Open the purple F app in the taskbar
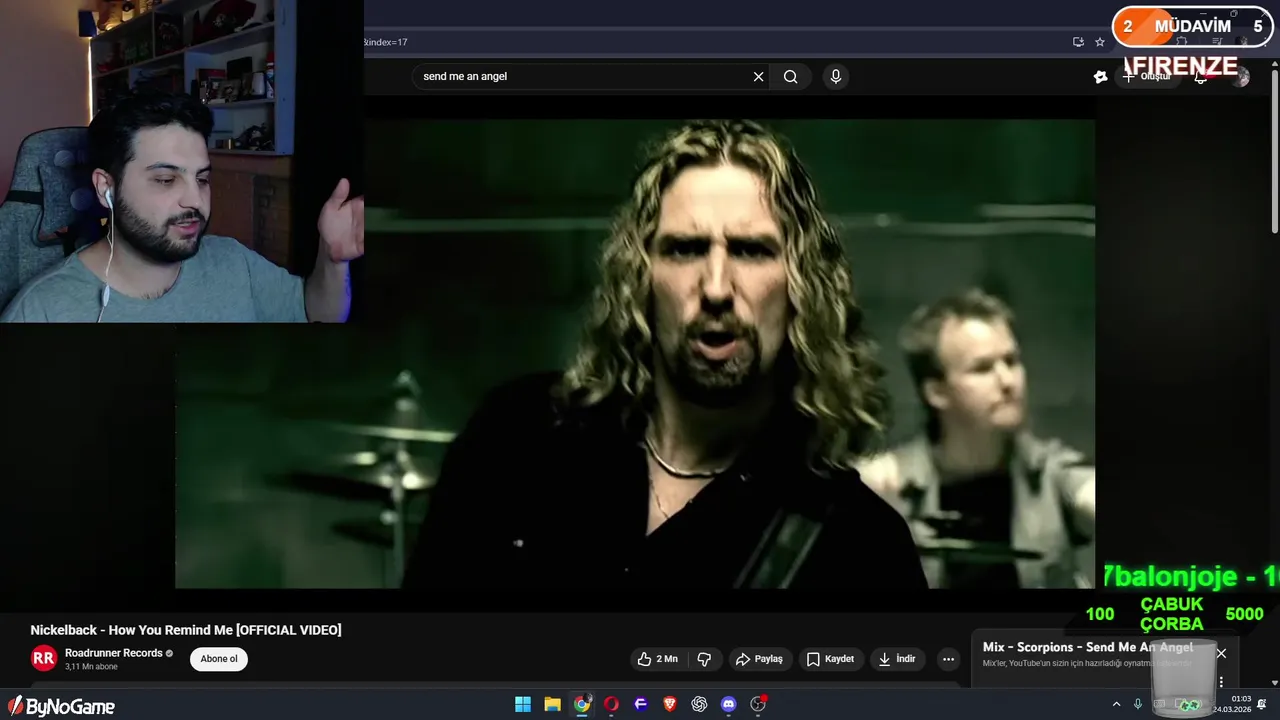1280x720 pixels. click(641, 704)
